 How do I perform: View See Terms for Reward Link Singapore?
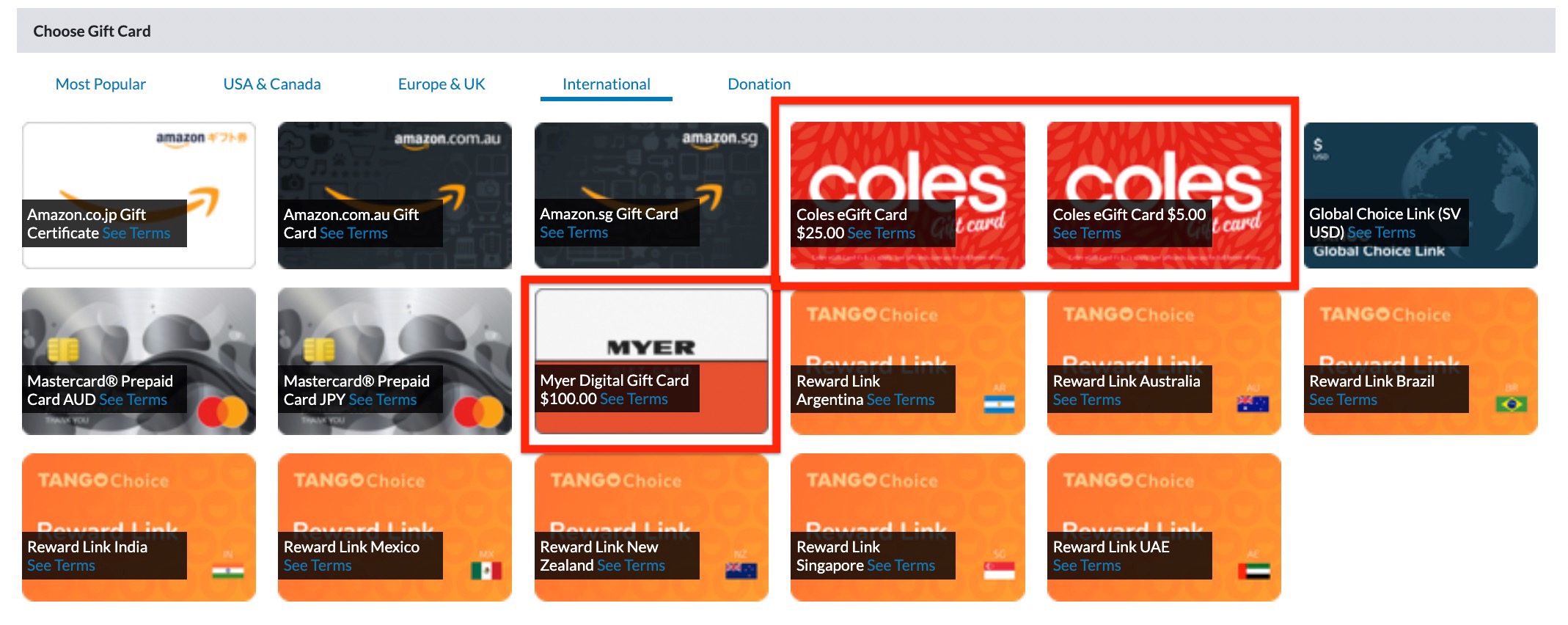coord(901,566)
